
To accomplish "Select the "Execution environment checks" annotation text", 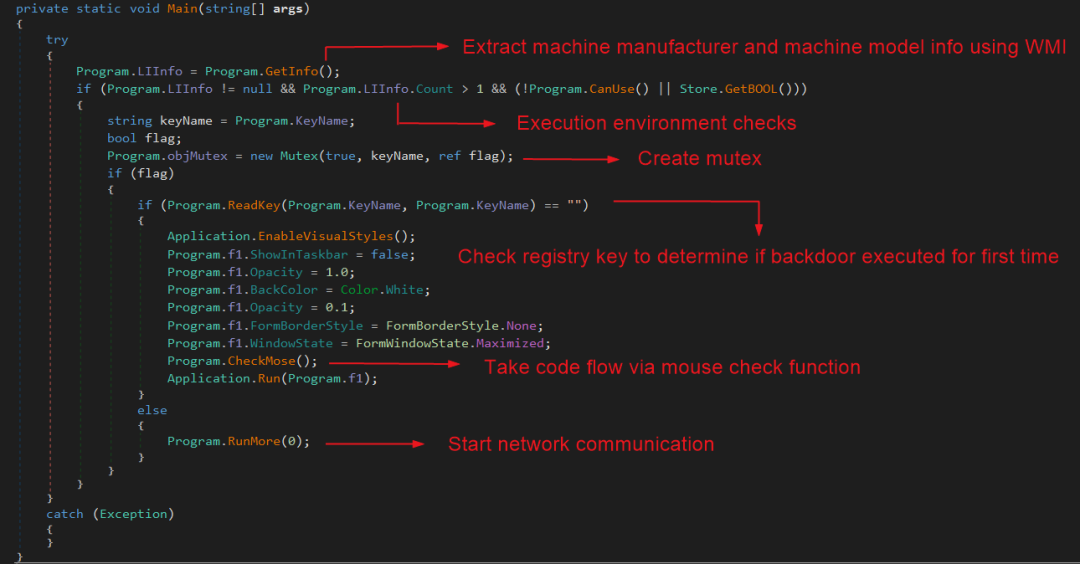I will pyautogui.click(x=656, y=123).
